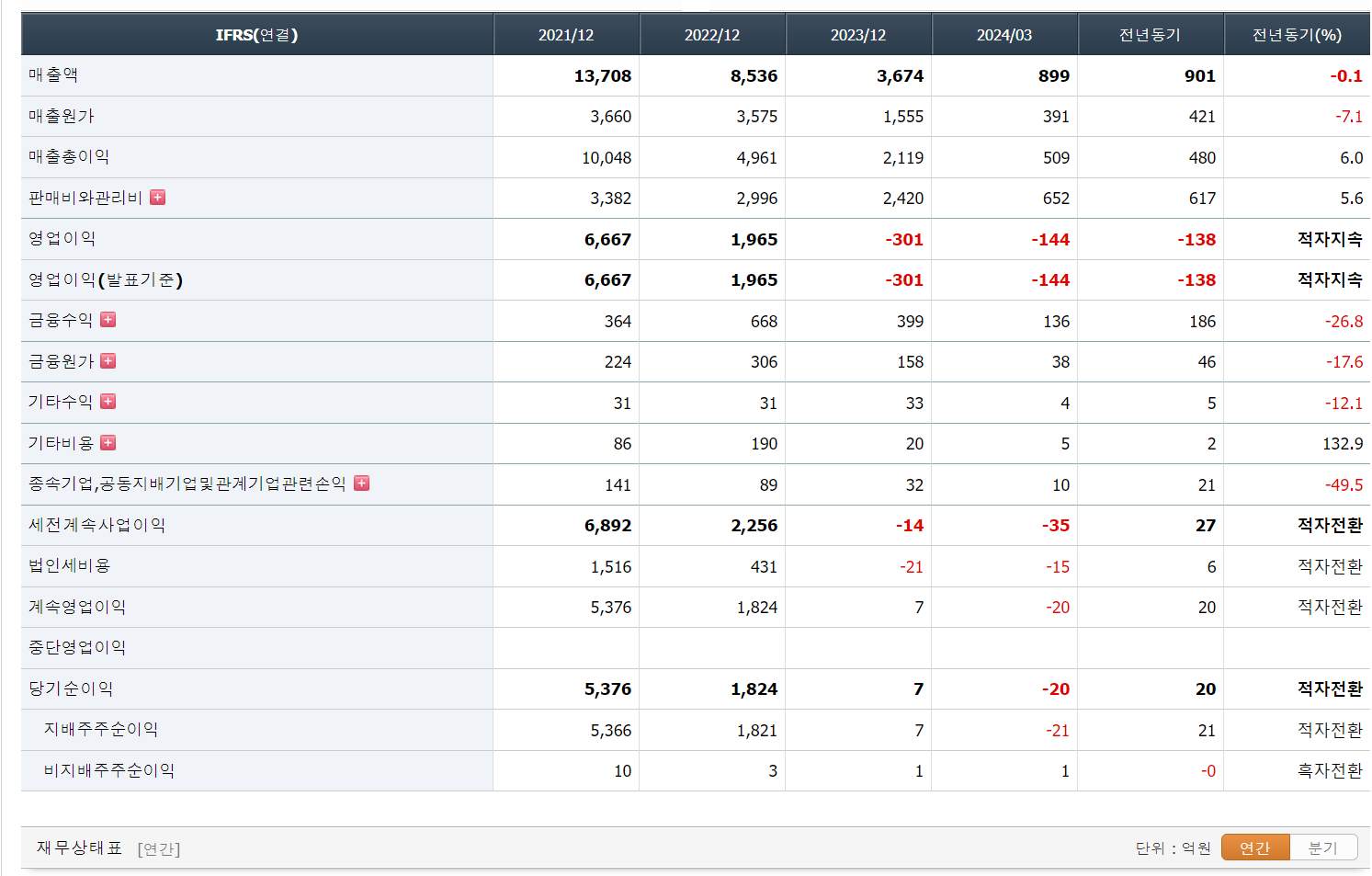Click the 2022/12 column header
Viewport: 1372px width, 876px height.
[712, 35]
